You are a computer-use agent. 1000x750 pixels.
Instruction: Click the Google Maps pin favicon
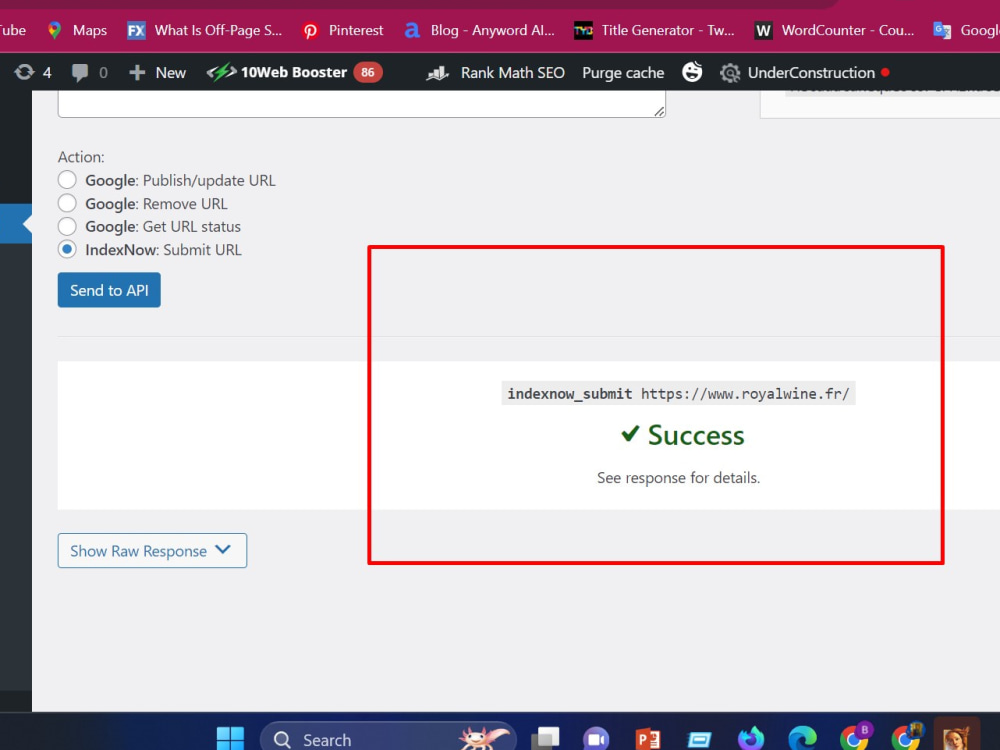point(55,30)
